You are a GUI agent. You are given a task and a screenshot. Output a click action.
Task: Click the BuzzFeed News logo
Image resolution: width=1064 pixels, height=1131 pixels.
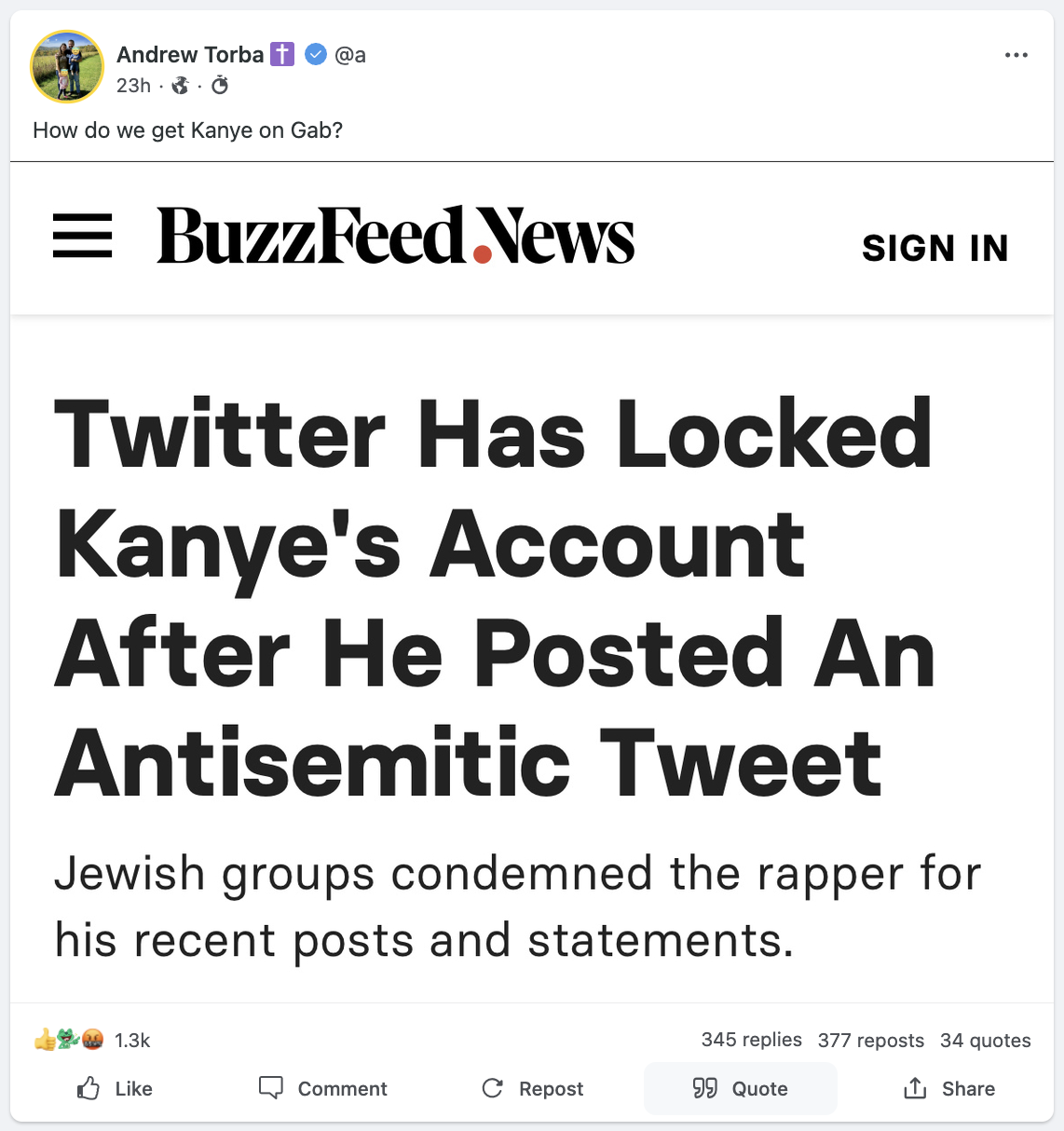point(395,236)
